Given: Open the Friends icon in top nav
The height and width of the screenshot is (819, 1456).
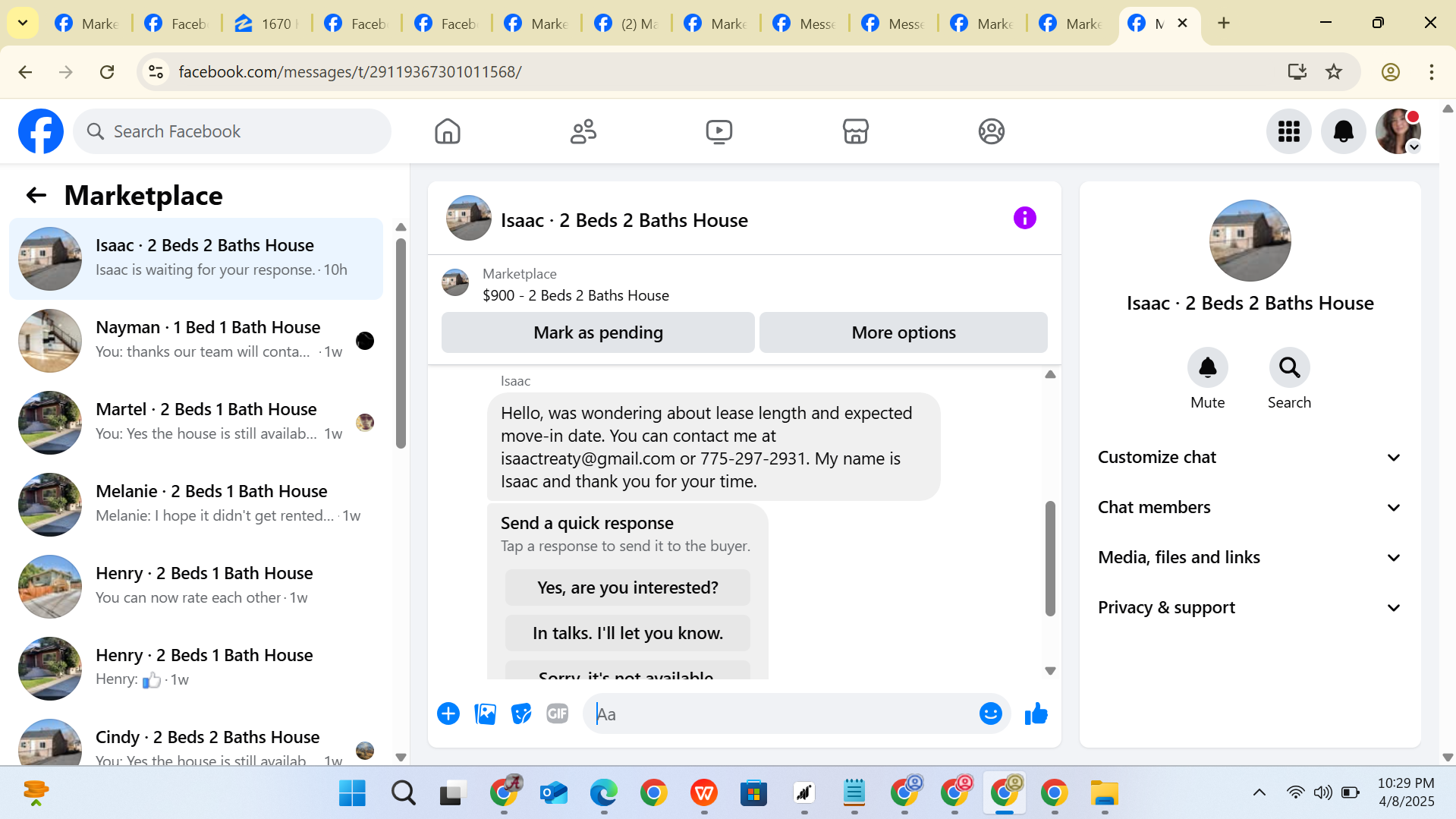Looking at the screenshot, I should [583, 131].
